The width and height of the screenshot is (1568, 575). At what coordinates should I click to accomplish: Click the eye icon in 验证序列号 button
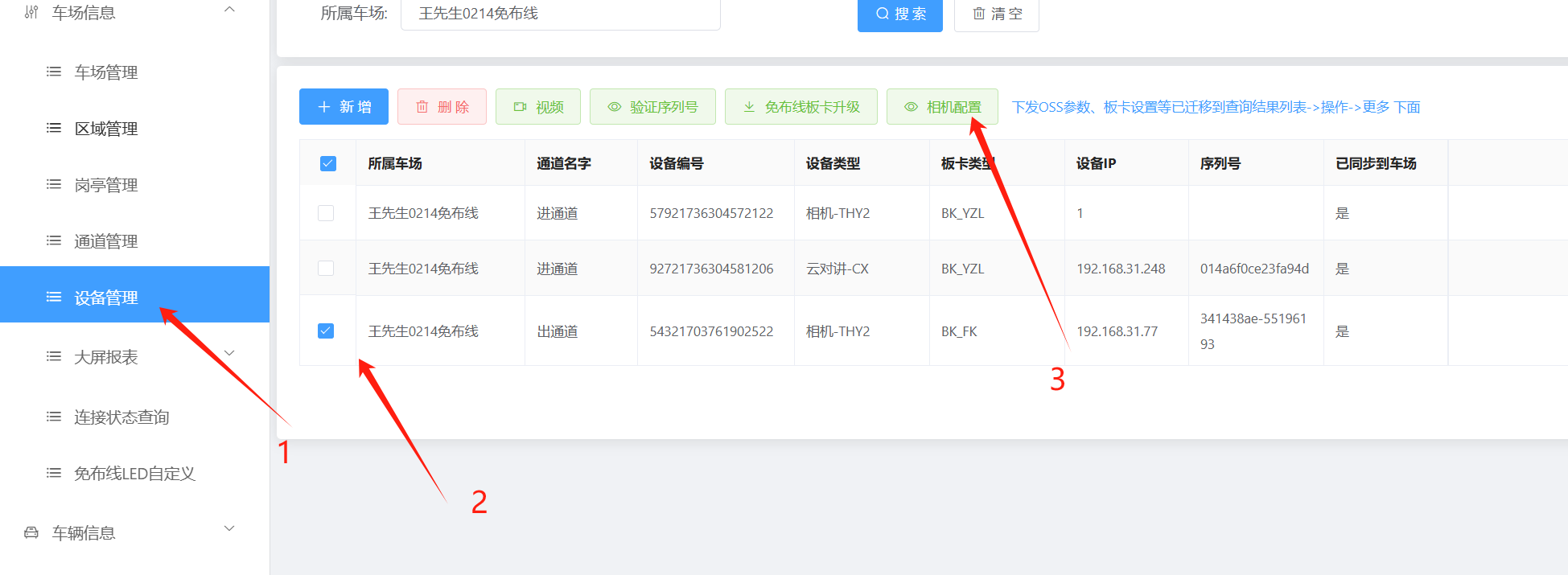click(615, 107)
